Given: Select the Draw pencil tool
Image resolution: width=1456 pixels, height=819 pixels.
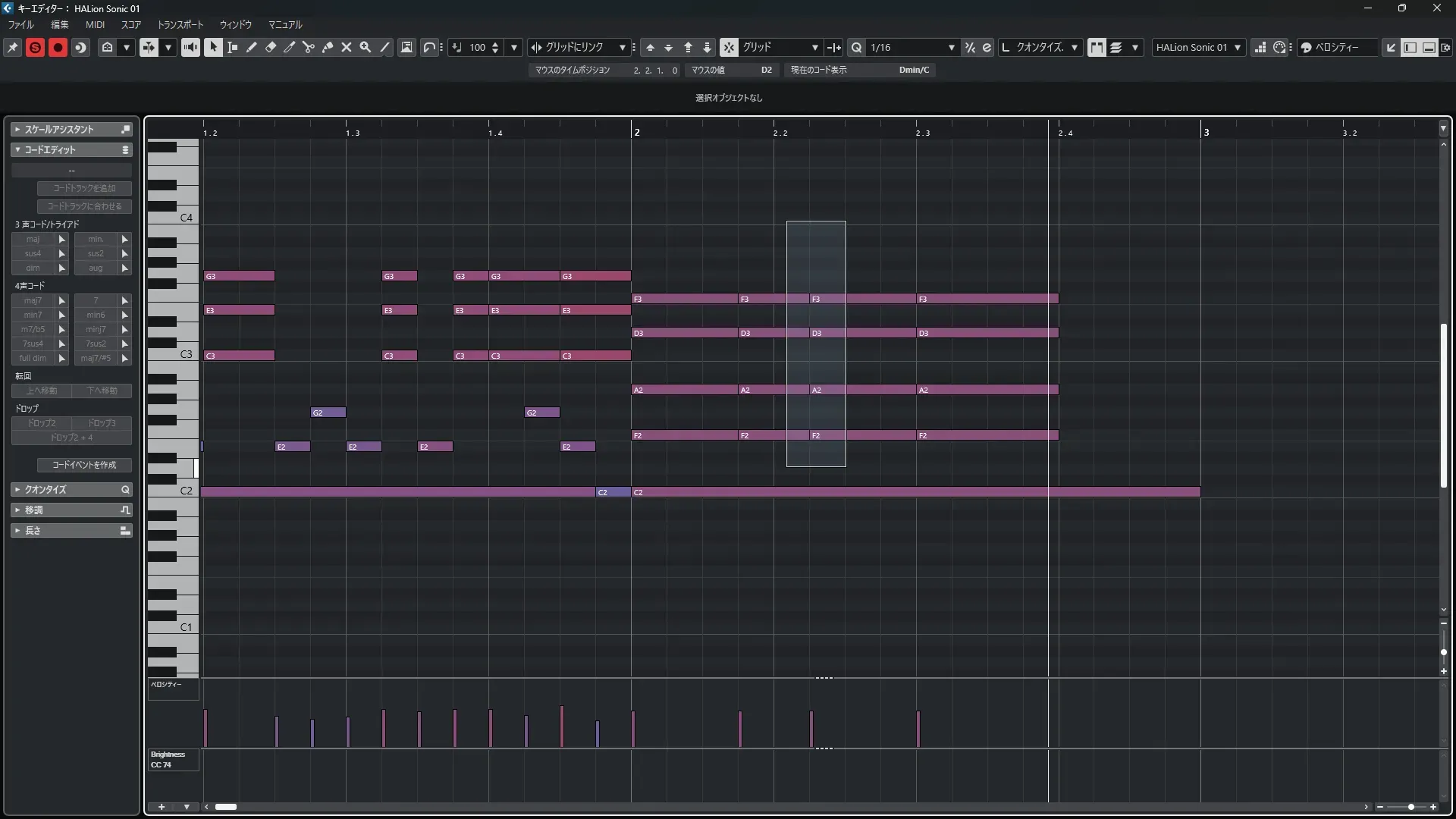Looking at the screenshot, I should coord(252,47).
